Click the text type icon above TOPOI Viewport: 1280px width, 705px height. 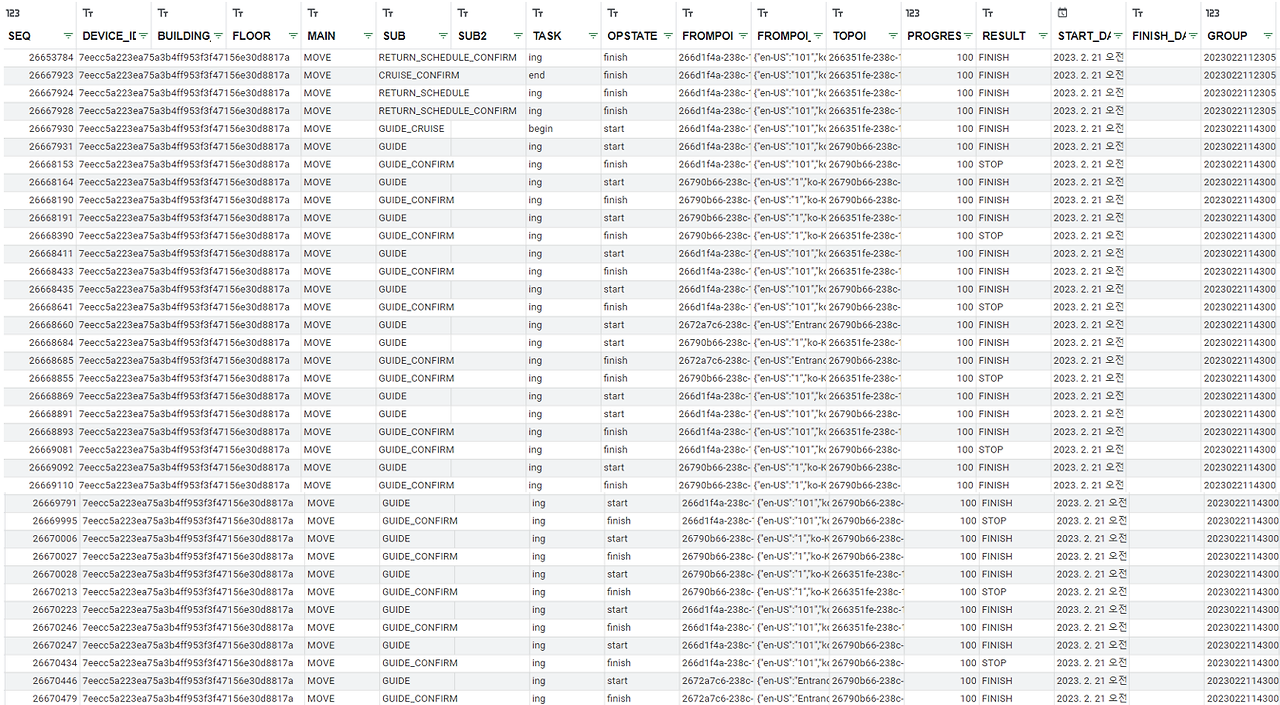point(838,13)
